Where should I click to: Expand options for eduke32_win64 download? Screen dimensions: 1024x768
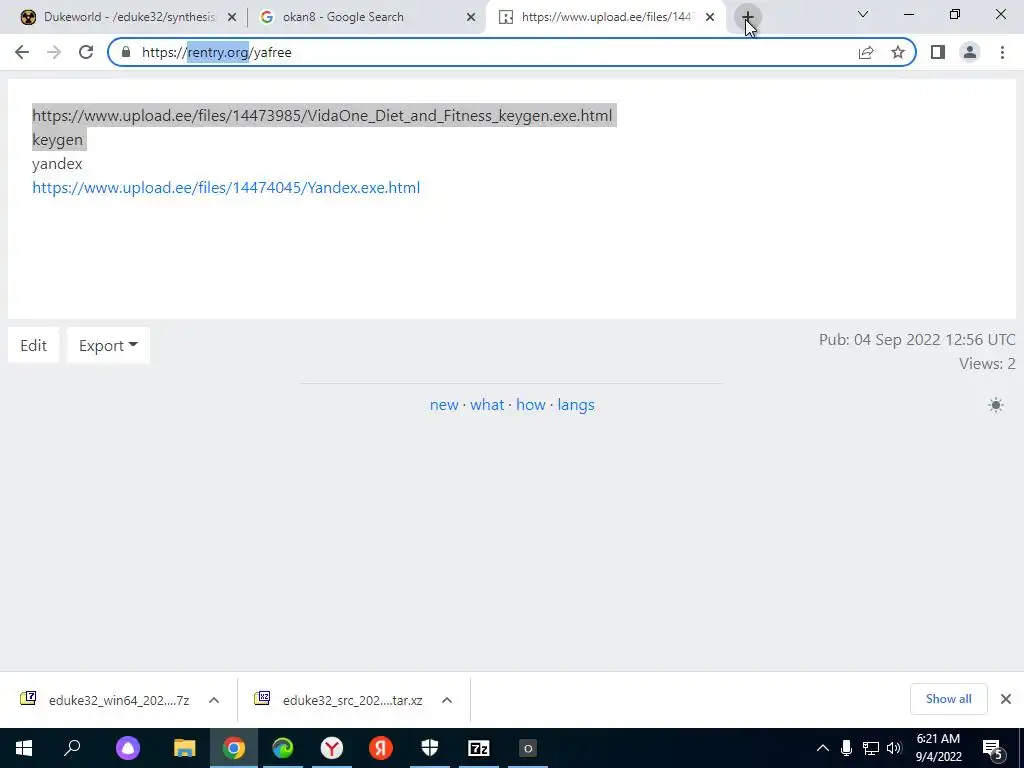pyautogui.click(x=214, y=700)
